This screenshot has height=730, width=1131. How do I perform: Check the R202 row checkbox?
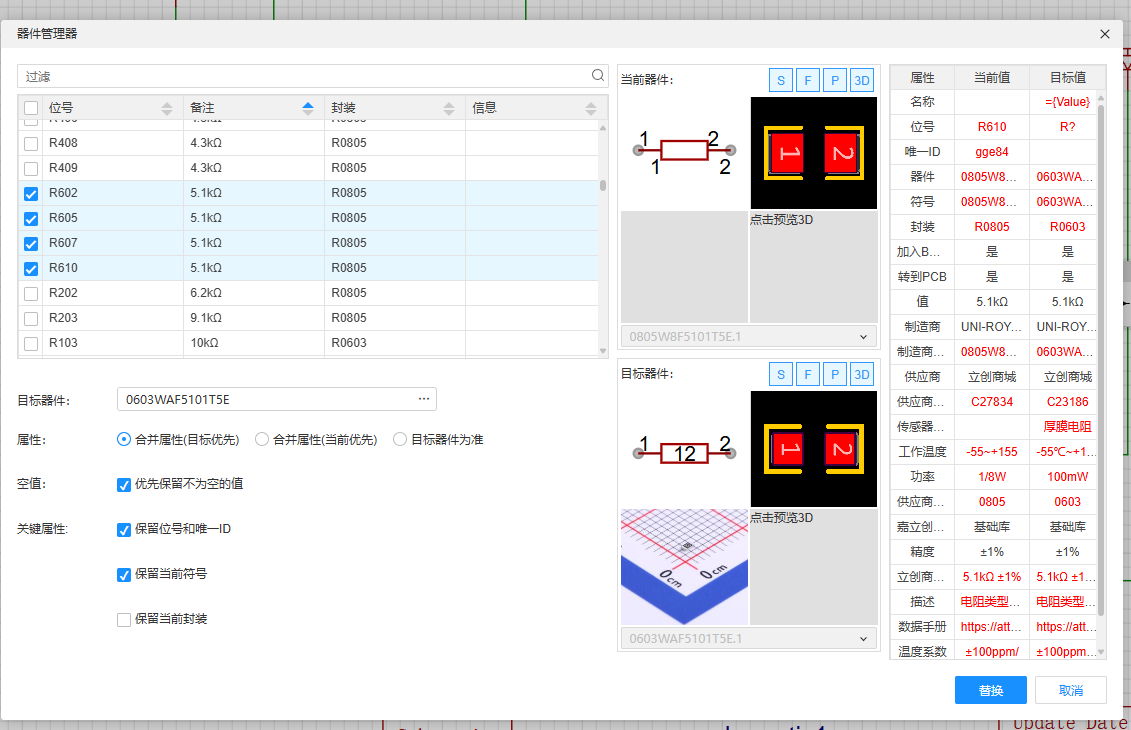[31, 294]
